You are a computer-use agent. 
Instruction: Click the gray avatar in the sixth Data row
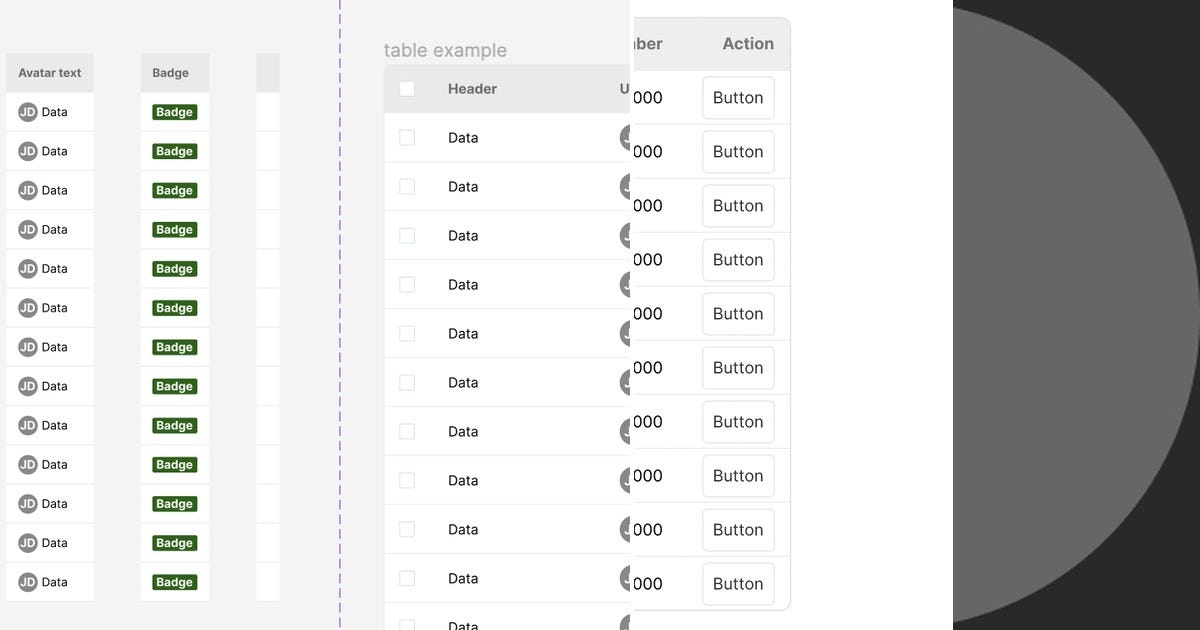click(626, 382)
